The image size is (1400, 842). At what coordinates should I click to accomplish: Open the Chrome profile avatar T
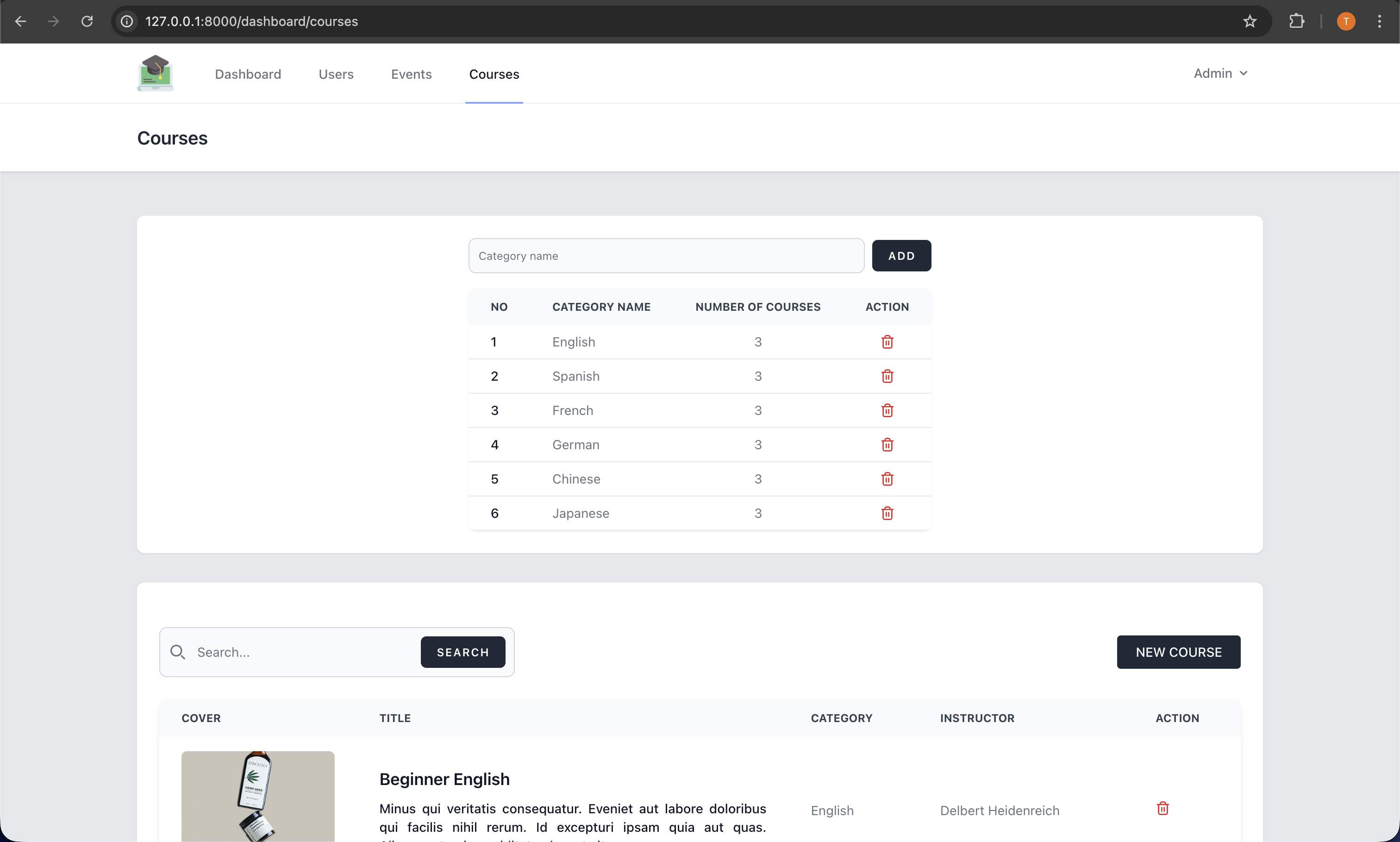pyautogui.click(x=1345, y=22)
